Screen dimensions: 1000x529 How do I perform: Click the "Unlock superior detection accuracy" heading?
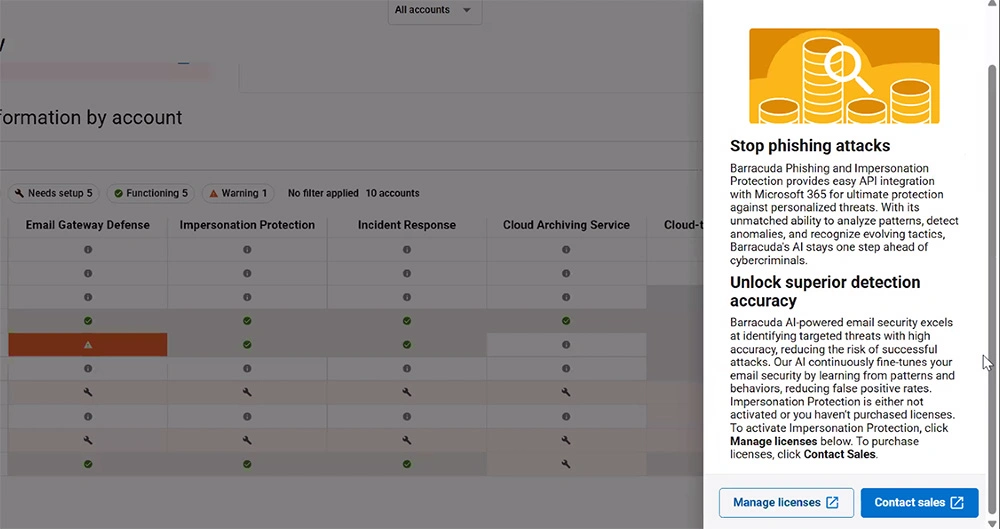pyautogui.click(x=825, y=291)
